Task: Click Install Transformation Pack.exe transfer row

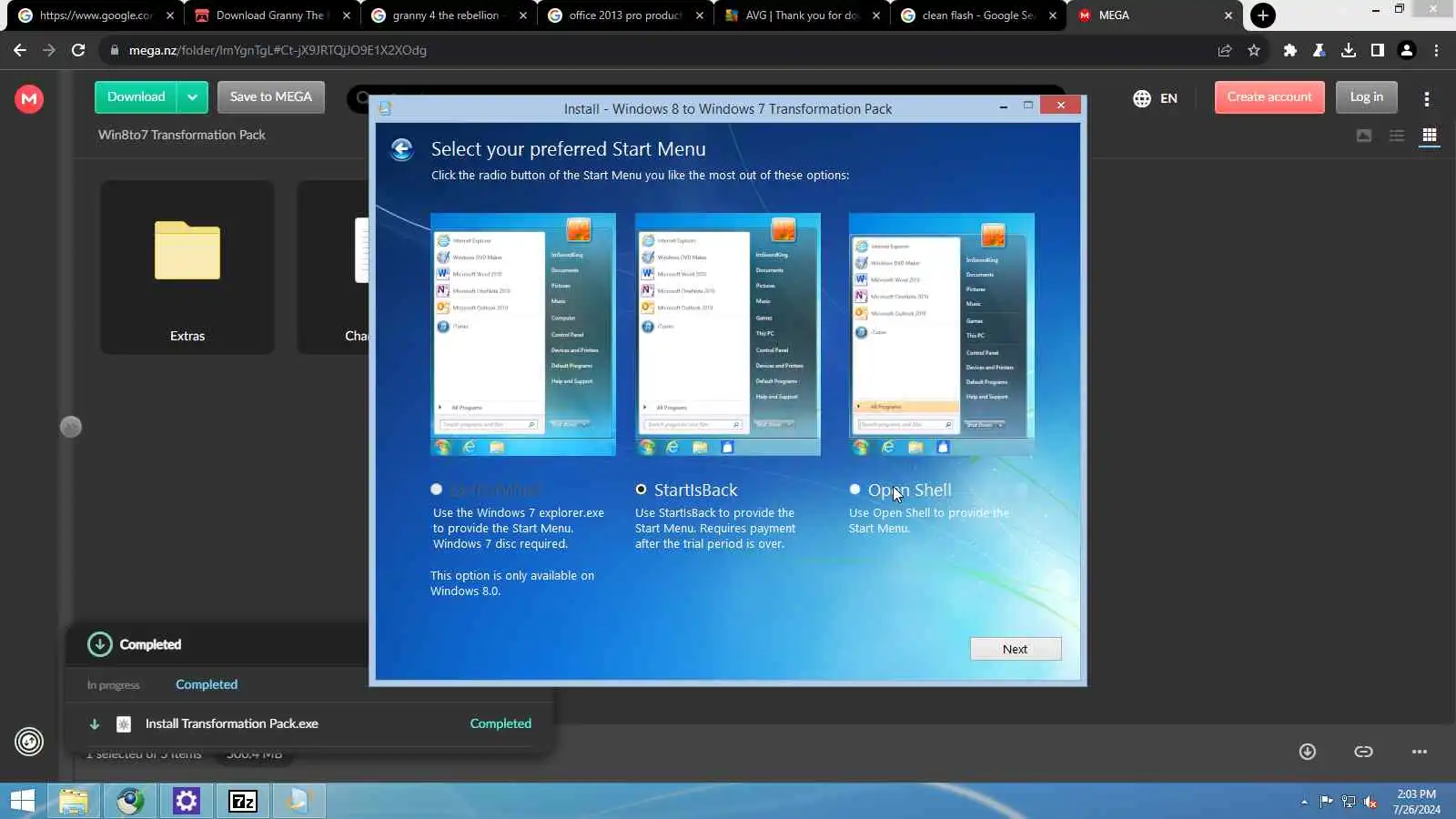Action: coord(309,724)
